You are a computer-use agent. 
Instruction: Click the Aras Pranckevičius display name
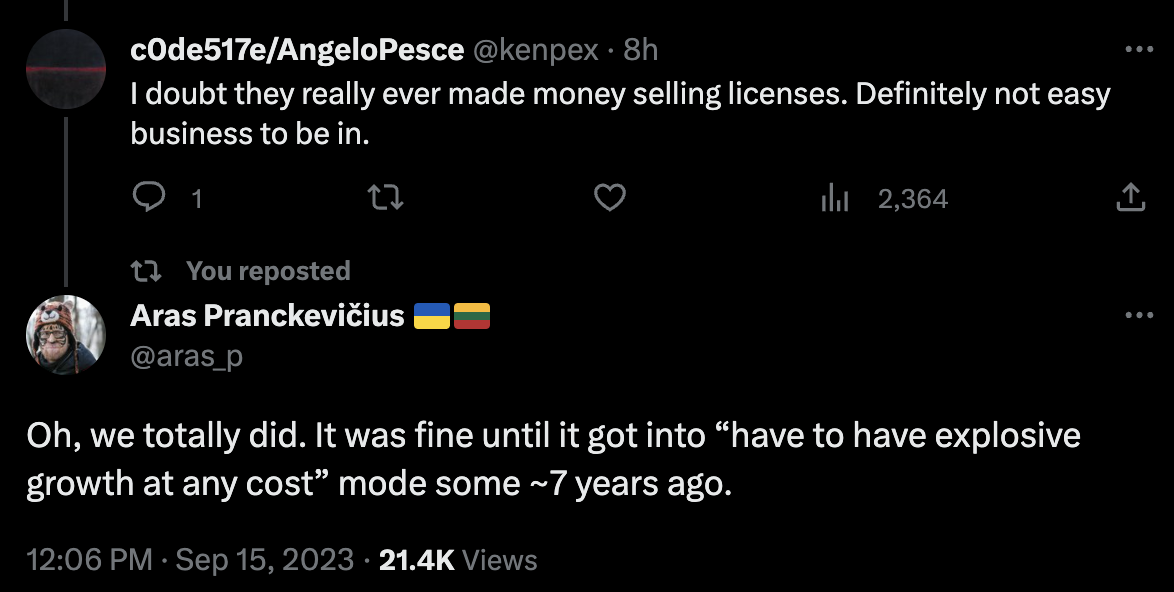267,316
